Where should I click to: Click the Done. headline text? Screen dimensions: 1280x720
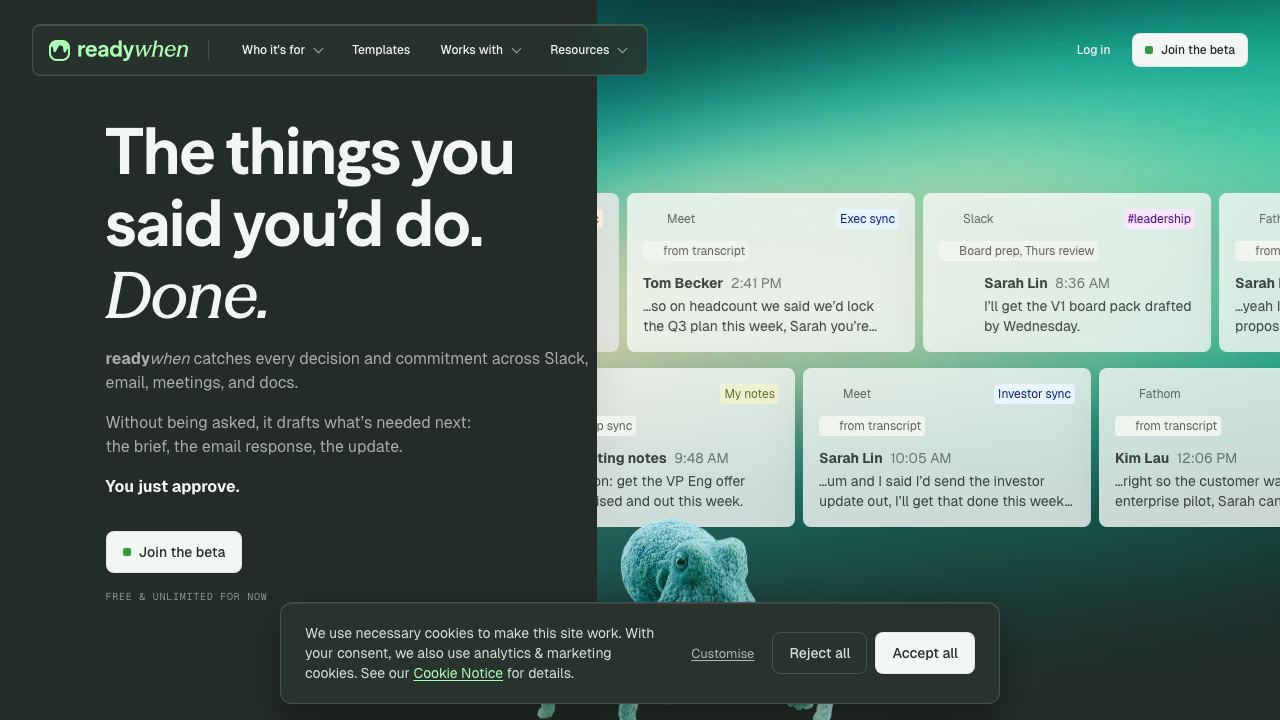point(187,297)
